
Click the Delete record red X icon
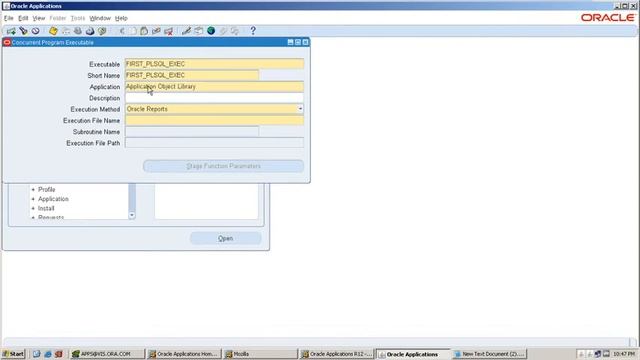pyautogui.click(x=169, y=31)
